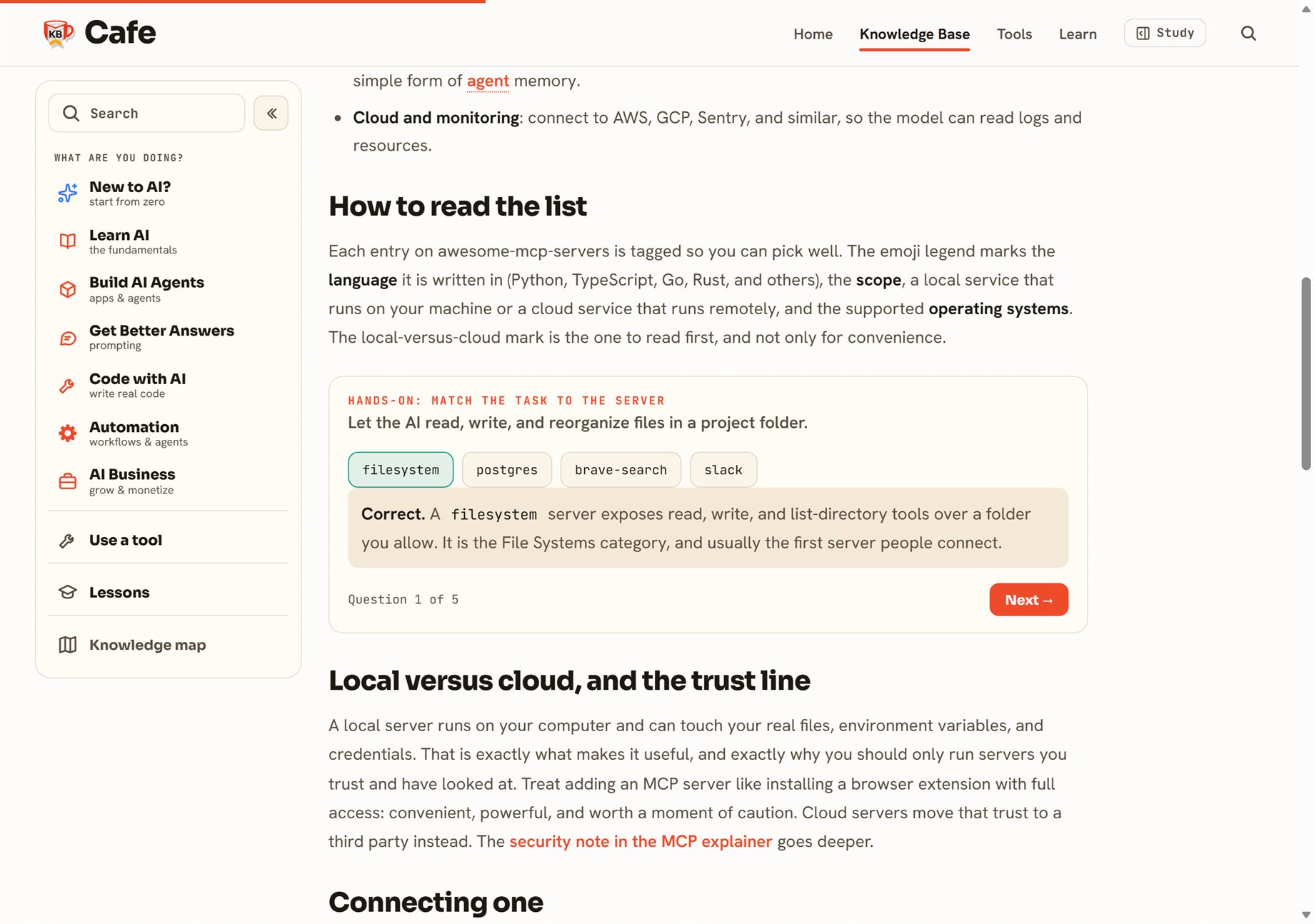The height and width of the screenshot is (924, 1314).
Task: Select the slack answer option
Action: (723, 470)
